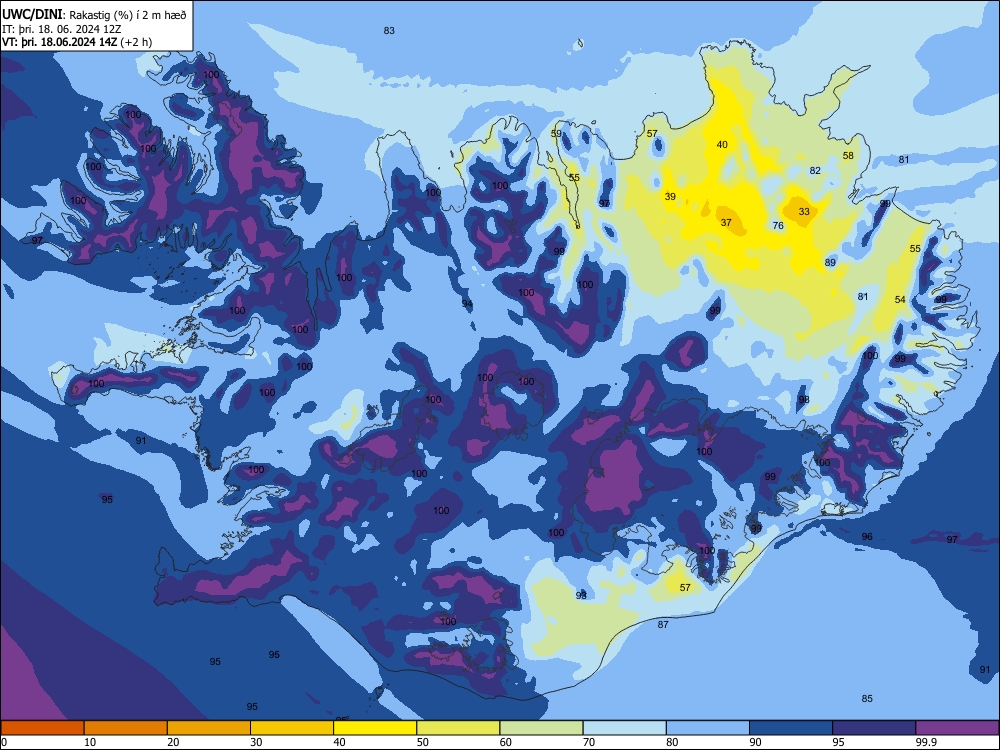This screenshot has width=1000, height=750.
Task: Click the legend scale label '99.9'
Action: click(x=926, y=742)
